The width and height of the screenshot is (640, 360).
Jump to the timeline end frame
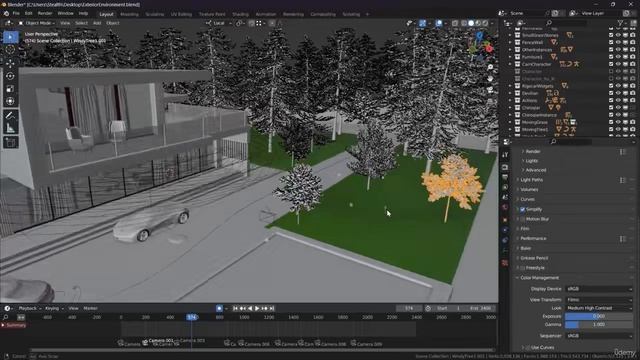tap(272, 309)
